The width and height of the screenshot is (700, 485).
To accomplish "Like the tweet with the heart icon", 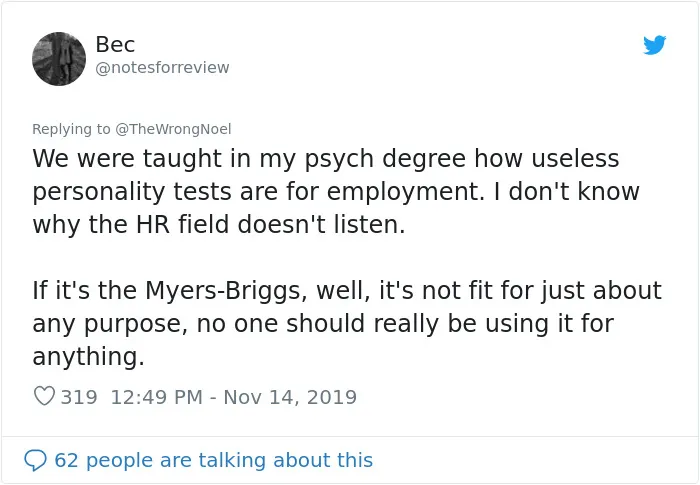I will [44, 396].
